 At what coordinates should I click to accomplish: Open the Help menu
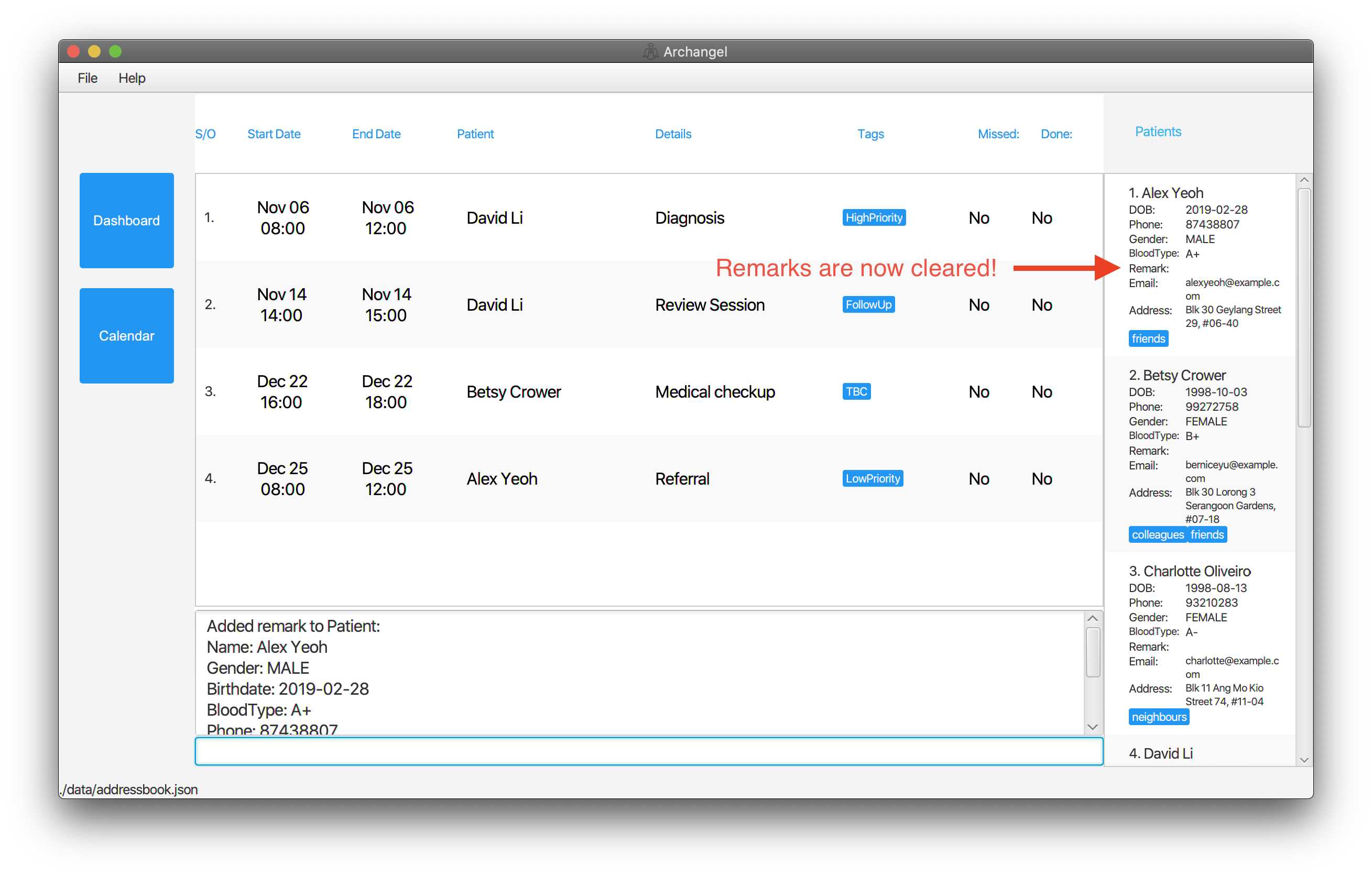coord(132,78)
